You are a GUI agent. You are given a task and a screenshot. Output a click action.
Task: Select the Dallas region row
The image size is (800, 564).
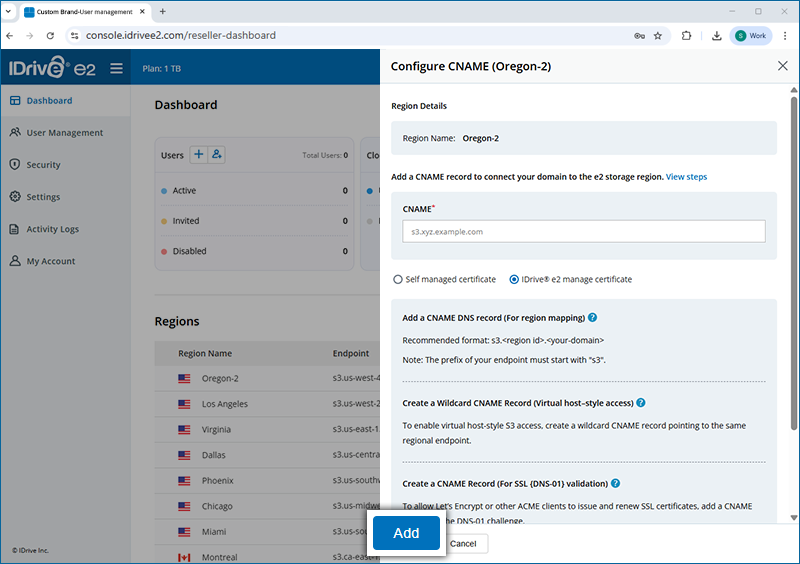(x=267, y=455)
